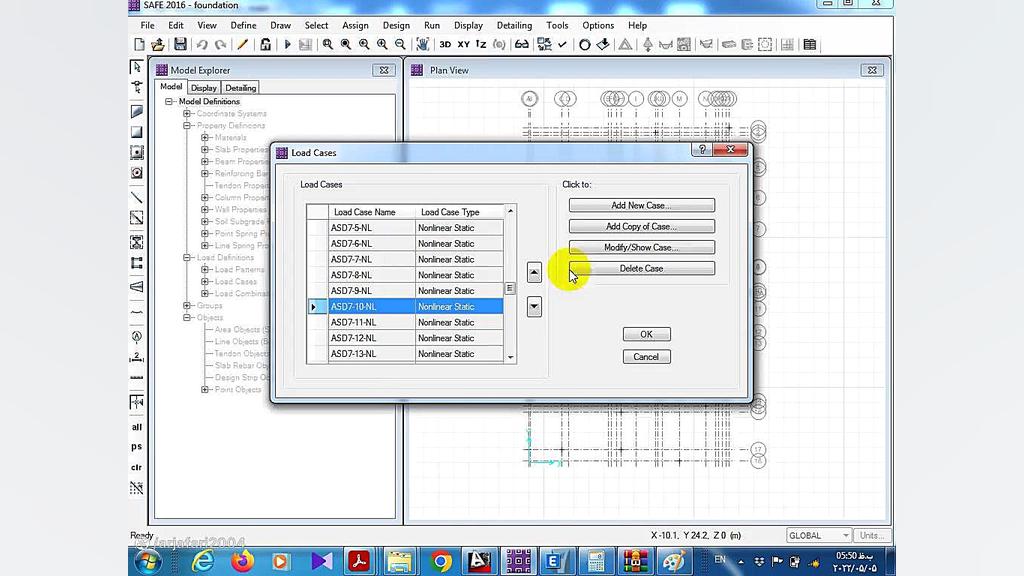The height and width of the screenshot is (576, 1024).
Task: Close the Model Explorer panel
Action: [384, 71]
